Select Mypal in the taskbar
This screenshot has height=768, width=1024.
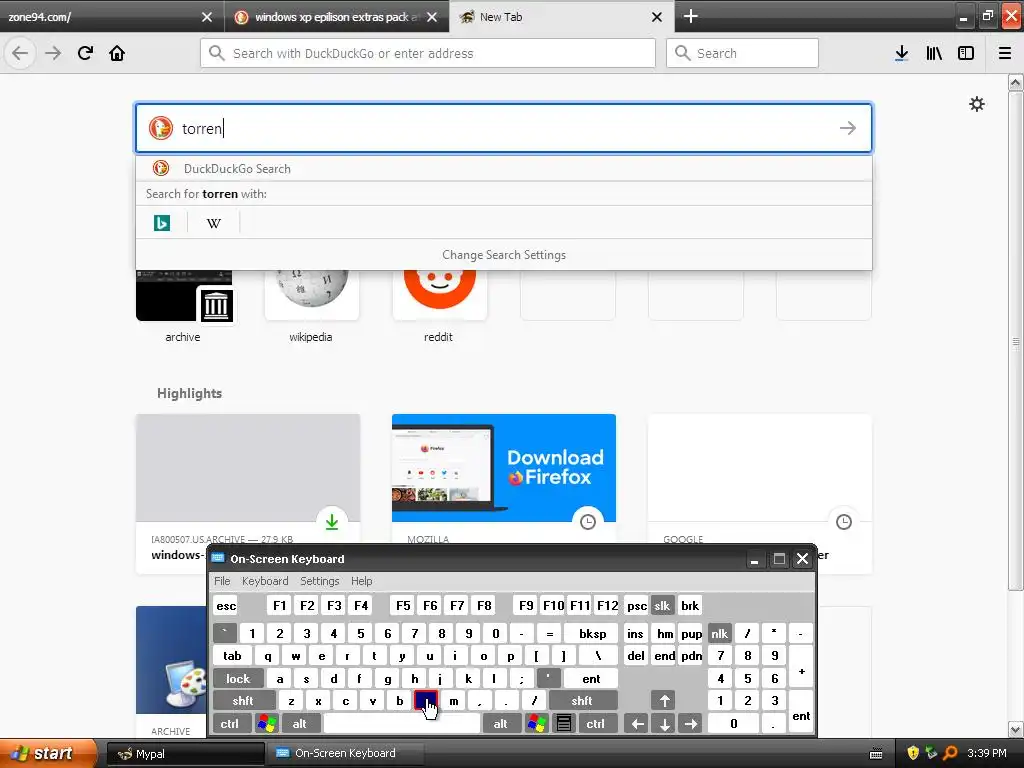[x=184, y=754]
